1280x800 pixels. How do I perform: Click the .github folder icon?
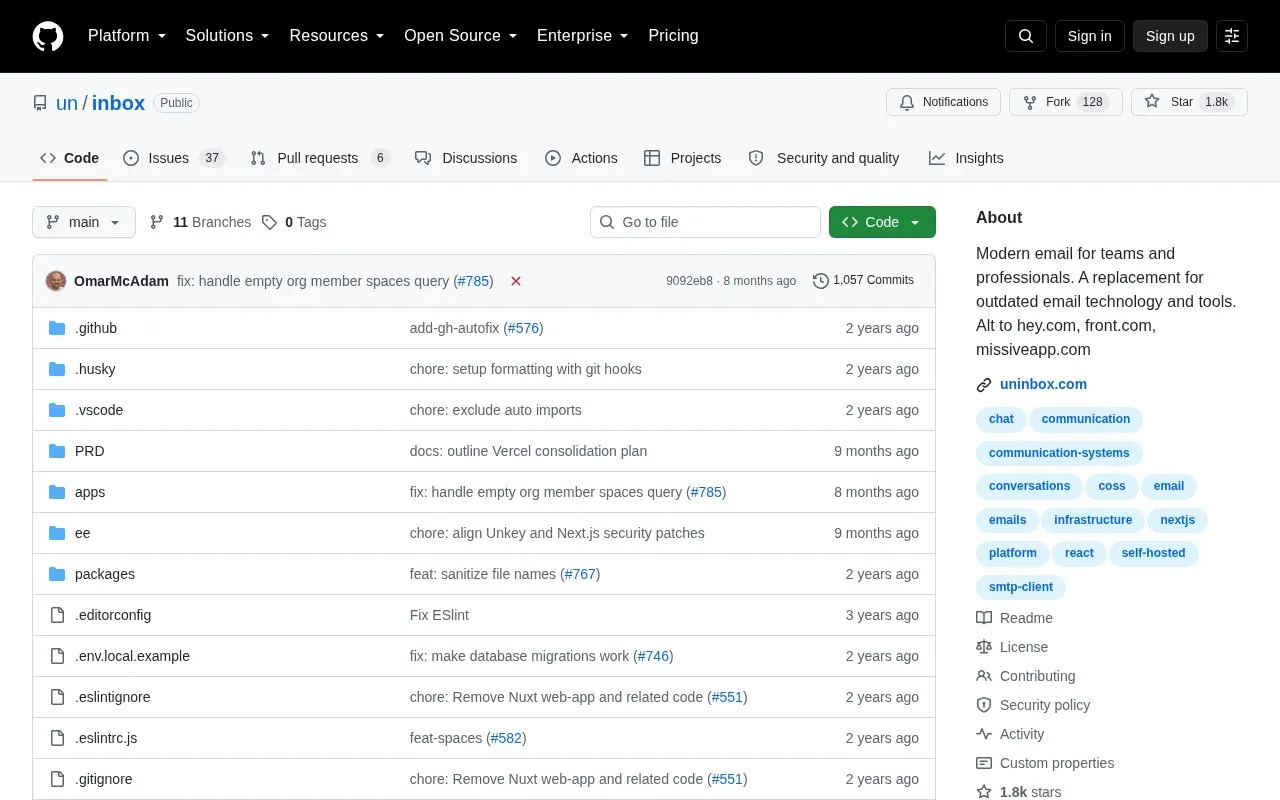coord(57,328)
